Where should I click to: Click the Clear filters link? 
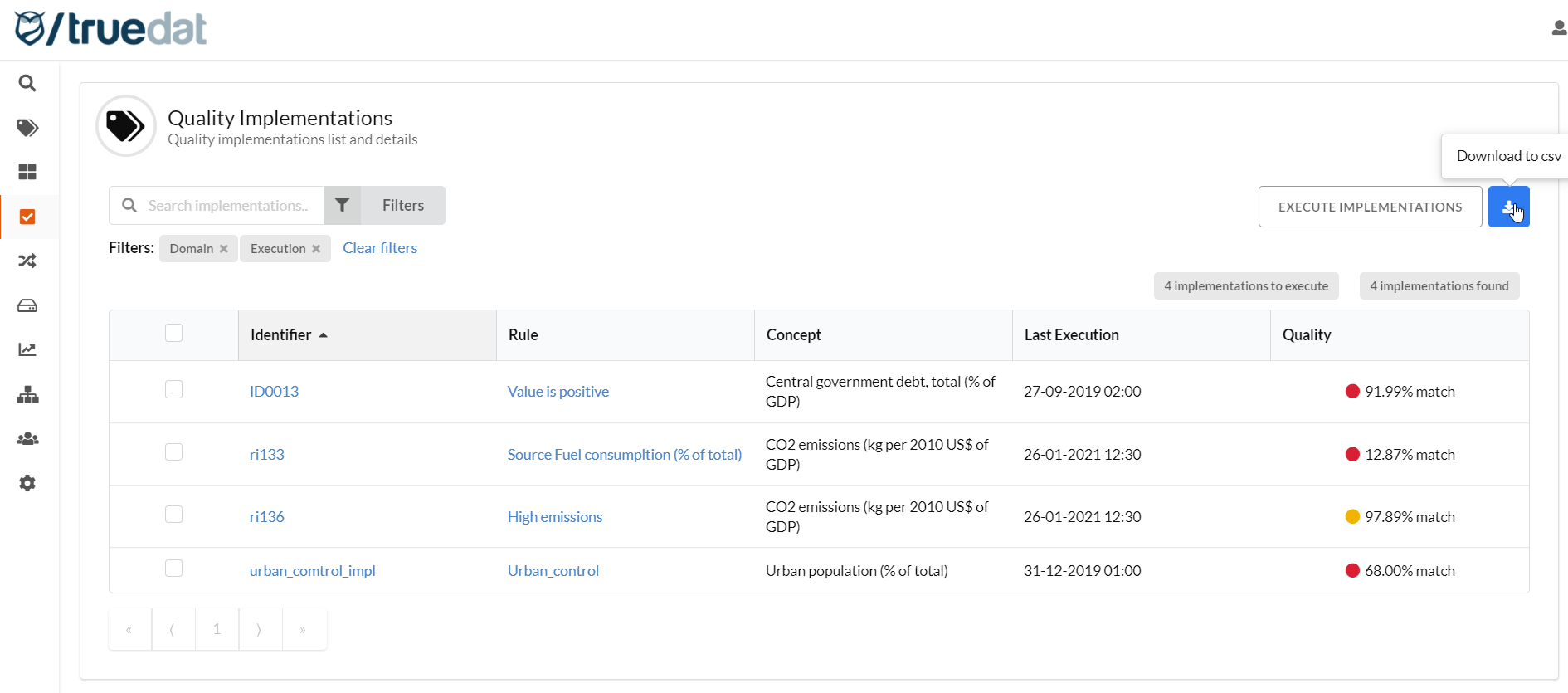click(380, 248)
